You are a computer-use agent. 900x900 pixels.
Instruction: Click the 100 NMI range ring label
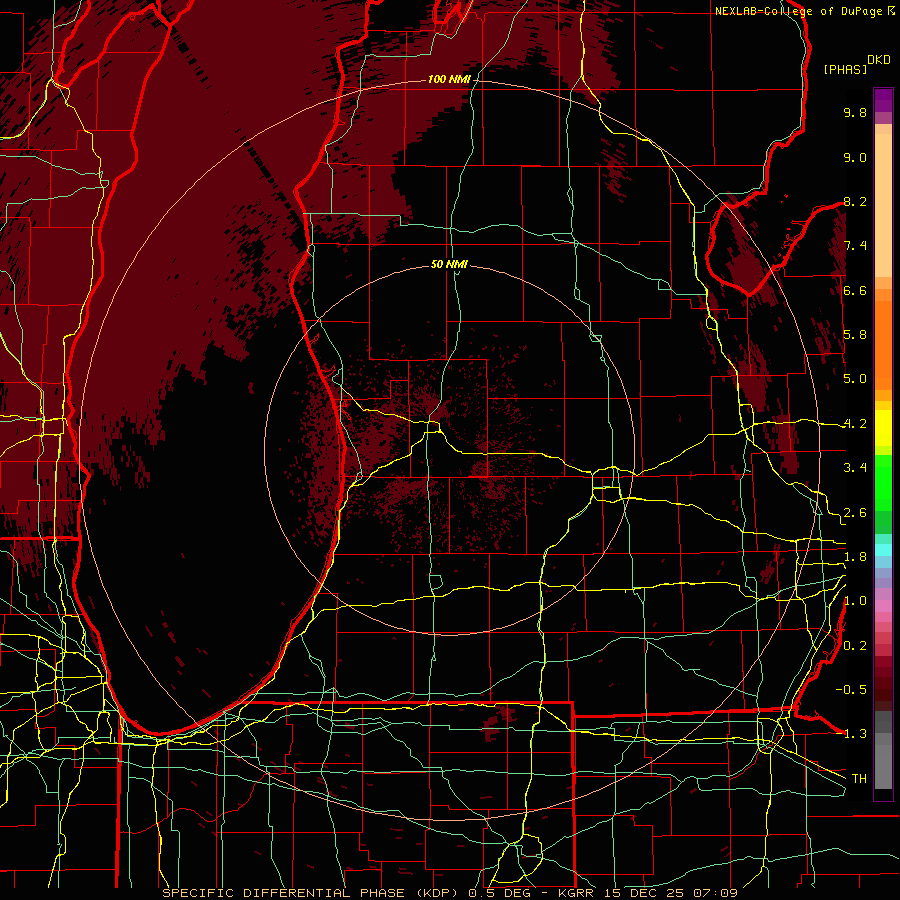449,79
